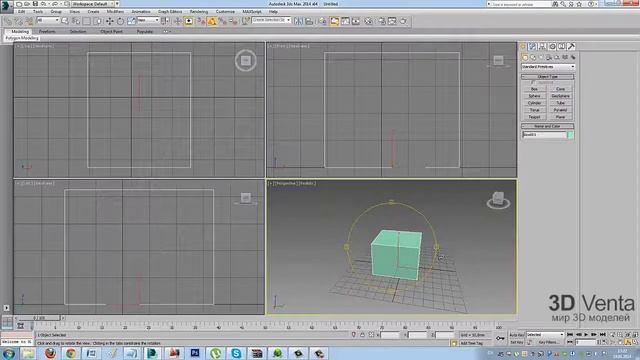Open the reference coordinate system dropdown
Viewport: 640px width, 360px height.
tap(149, 20)
